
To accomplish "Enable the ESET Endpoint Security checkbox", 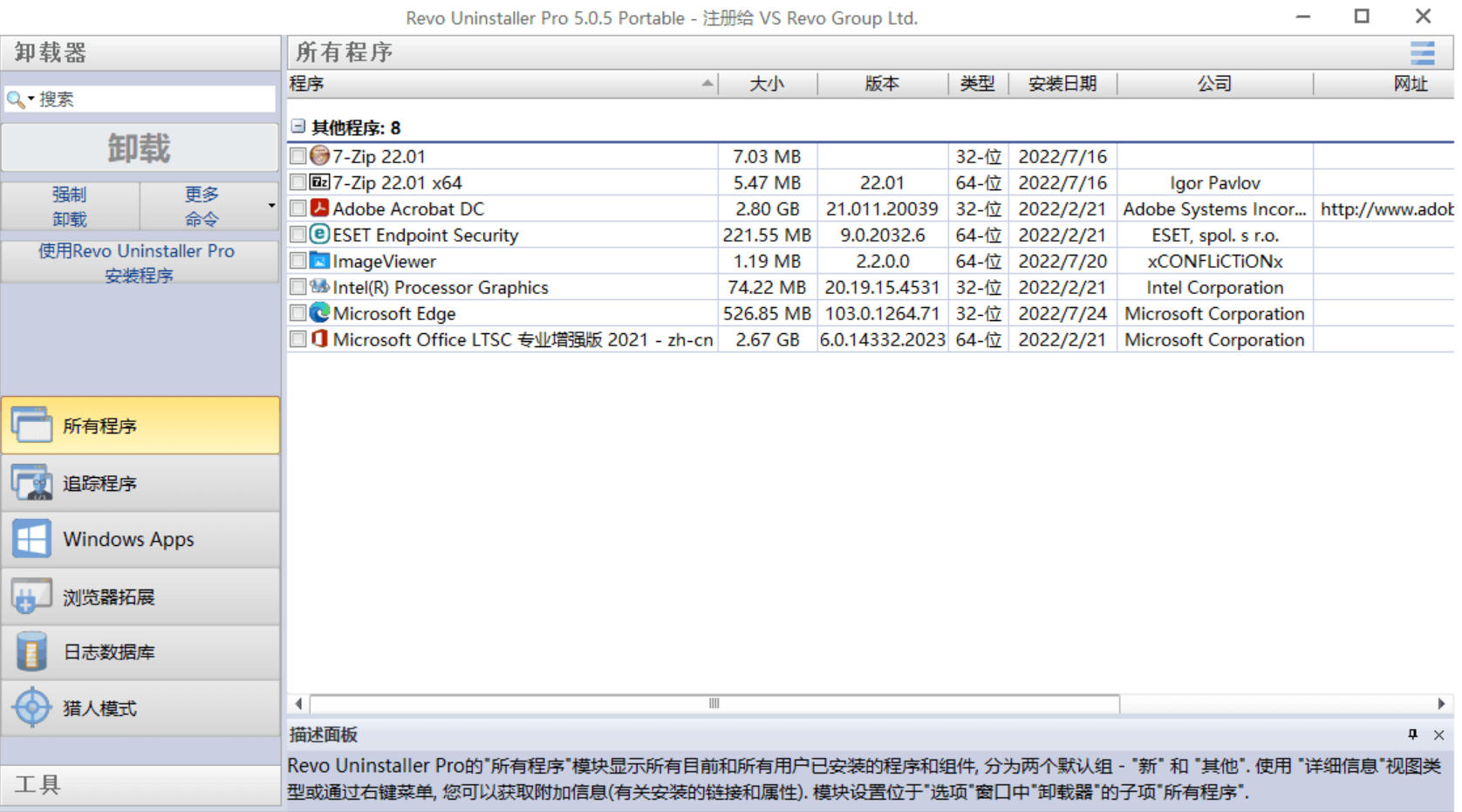I will click(x=298, y=235).
